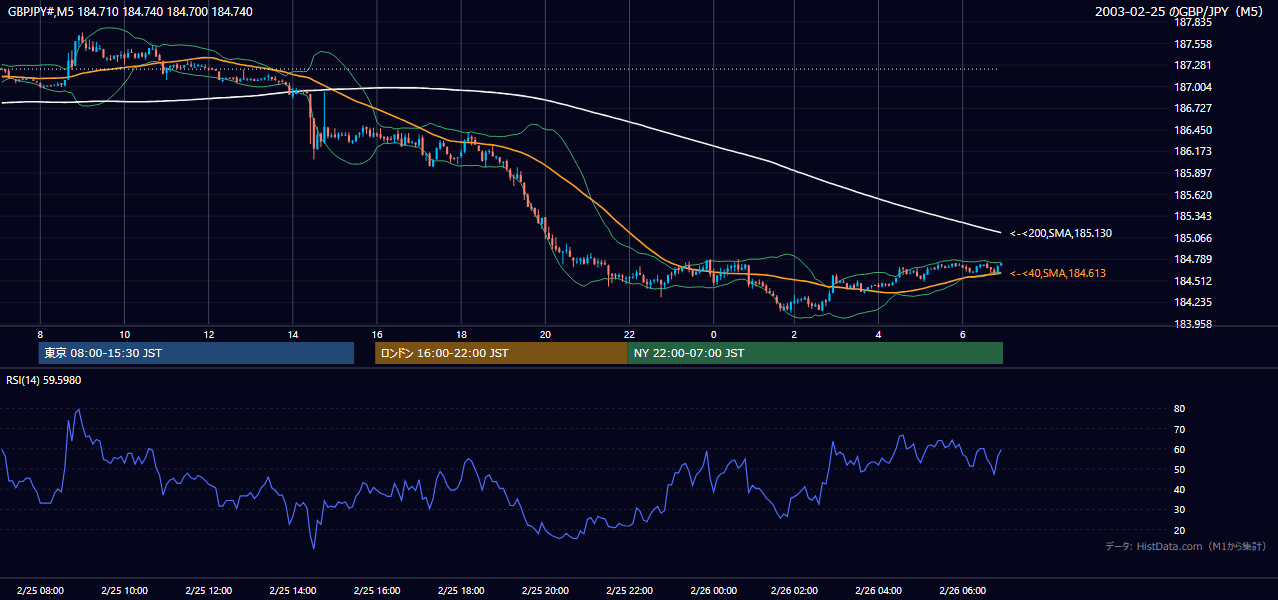Screen dimensions: 1278x600
Task: Select the ロンドン 16:00-22:00 JST session bar
Action: coord(501,353)
